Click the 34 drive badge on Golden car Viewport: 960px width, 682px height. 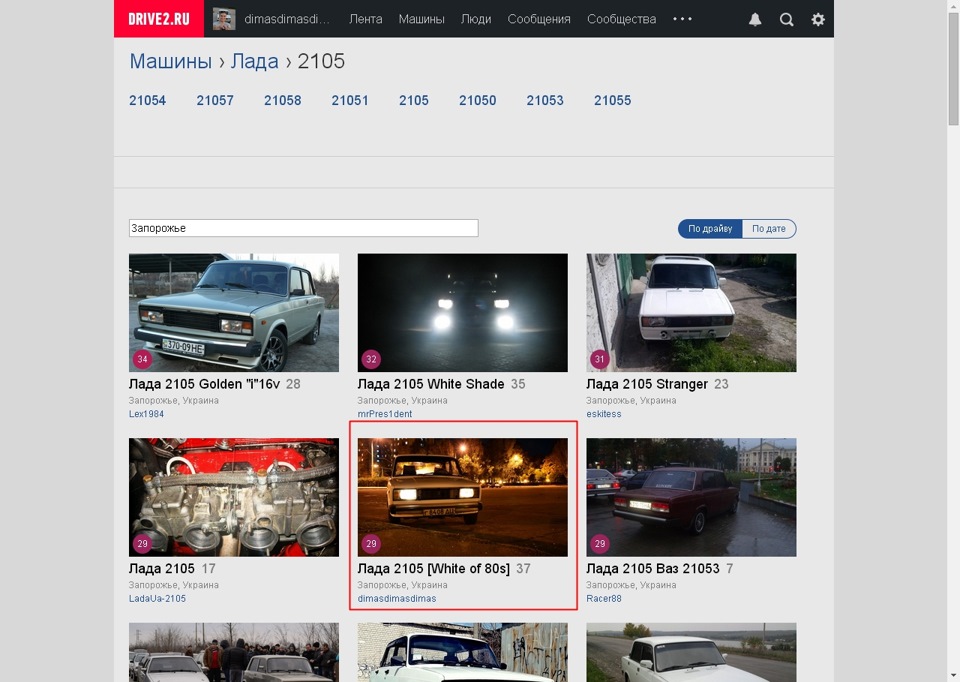(143, 359)
